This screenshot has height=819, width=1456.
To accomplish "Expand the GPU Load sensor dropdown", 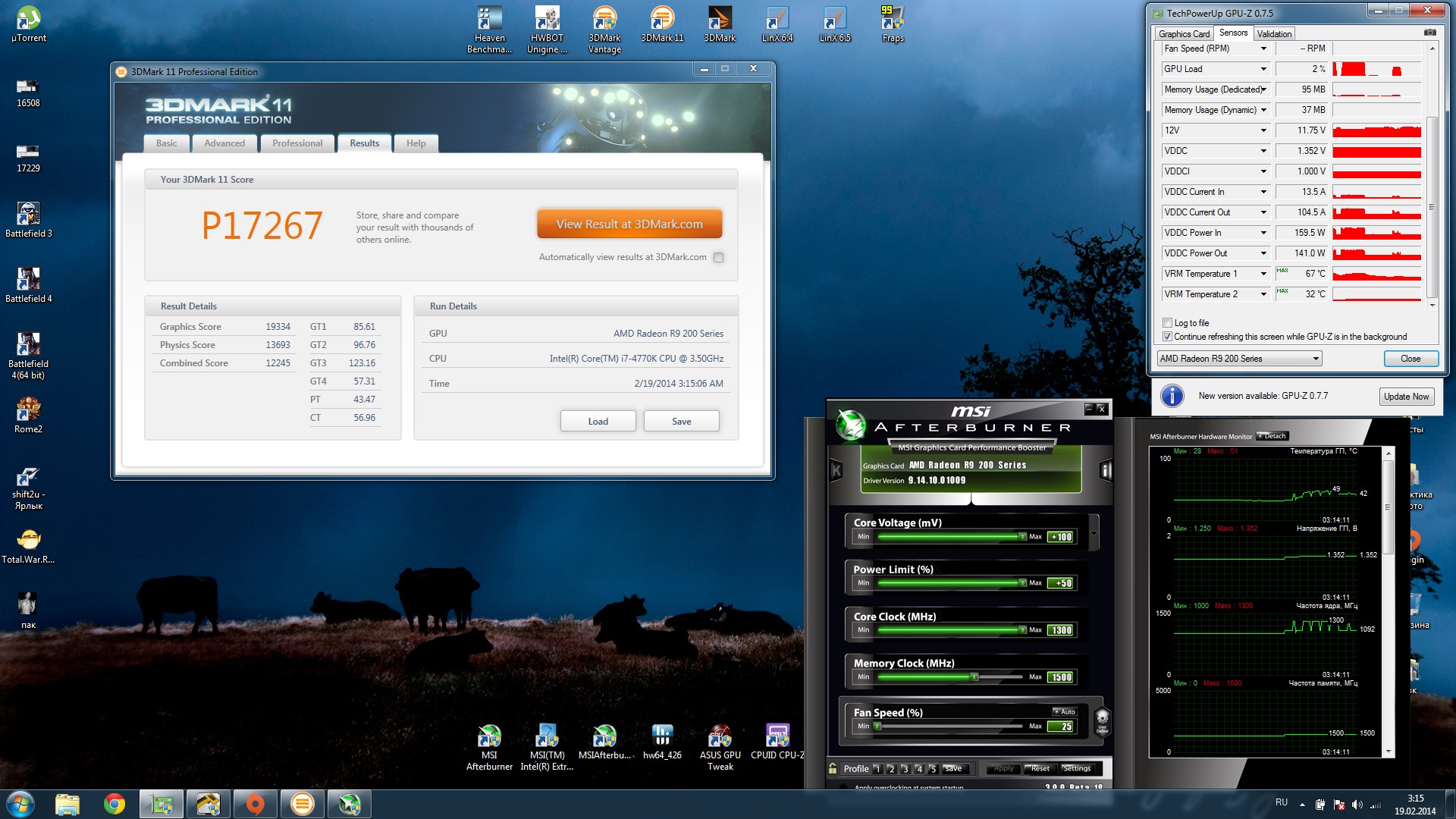I will [1263, 69].
